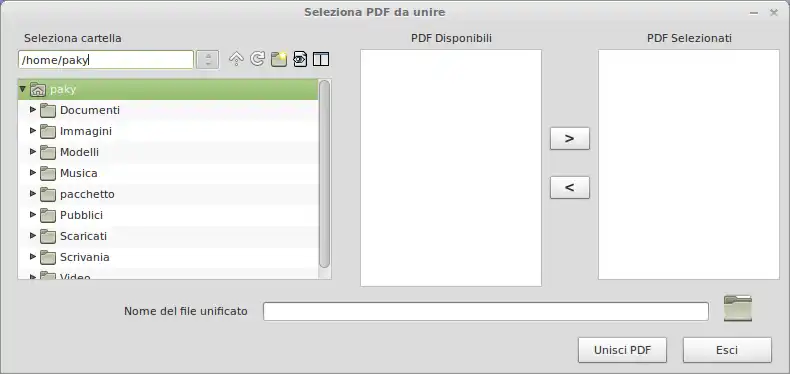Remove selected PDF with < button
Screen dimensions: 790x374
tap(570, 188)
